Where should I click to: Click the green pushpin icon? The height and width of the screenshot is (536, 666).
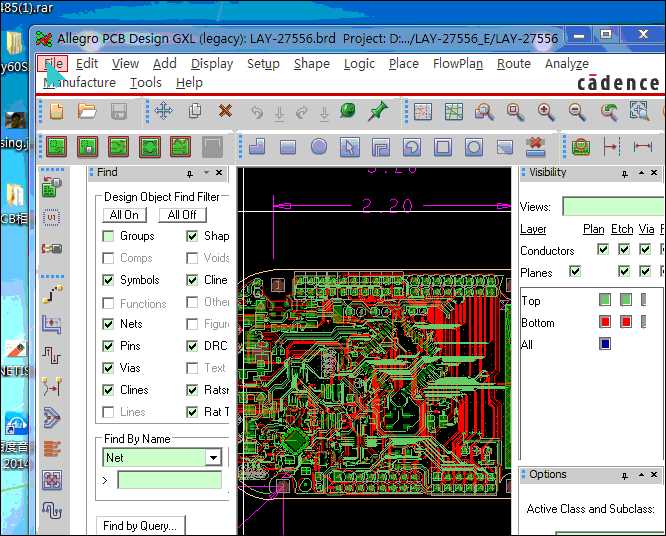coord(378,111)
